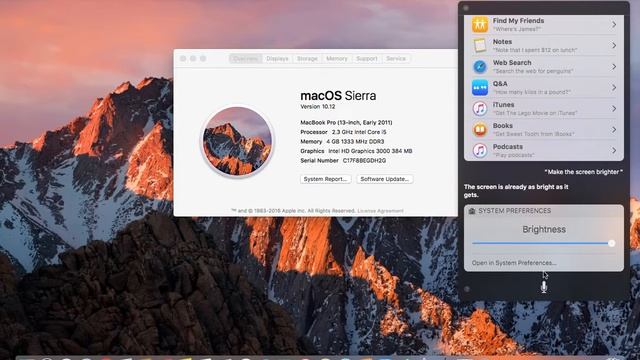Expand the Find My Friends row chevron
This screenshot has width=640, height=360.
pyautogui.click(x=614, y=25)
